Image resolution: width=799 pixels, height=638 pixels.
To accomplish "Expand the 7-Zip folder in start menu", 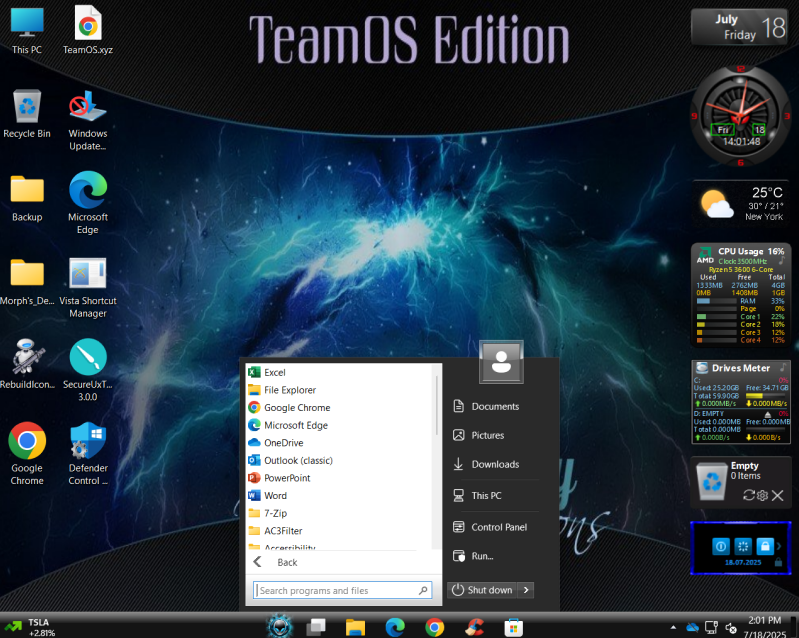I will (339, 513).
